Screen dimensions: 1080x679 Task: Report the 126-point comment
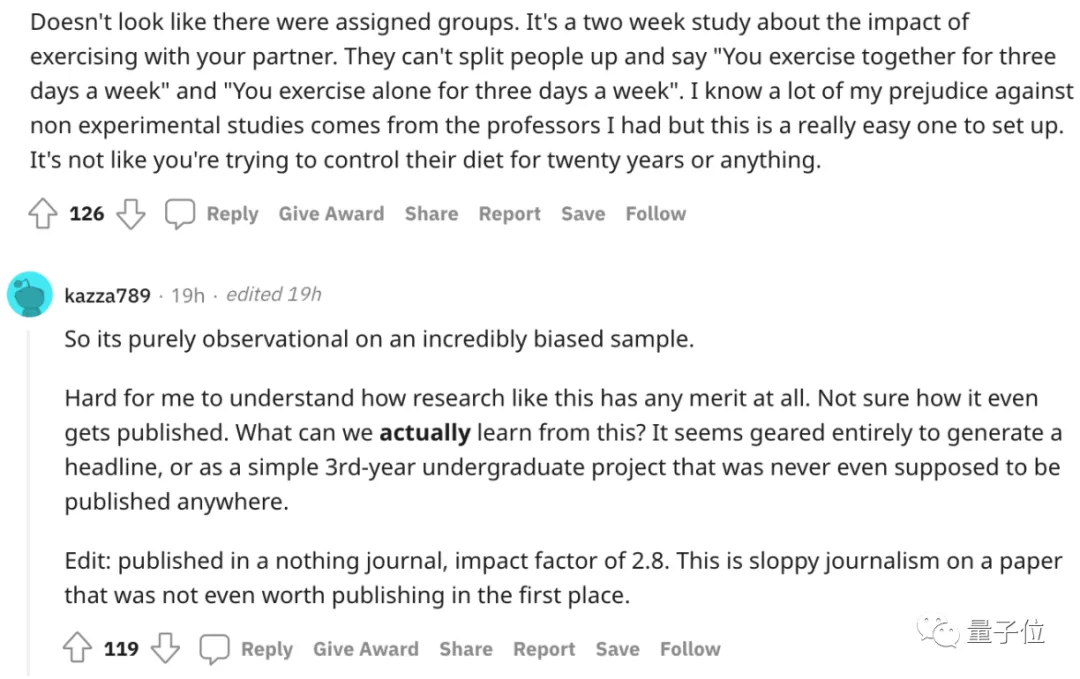click(x=510, y=214)
